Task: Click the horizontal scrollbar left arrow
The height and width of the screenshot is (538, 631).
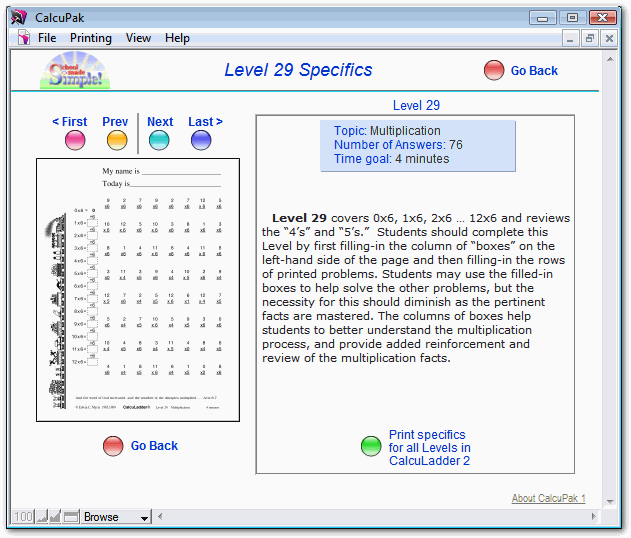Action: [x=160, y=516]
